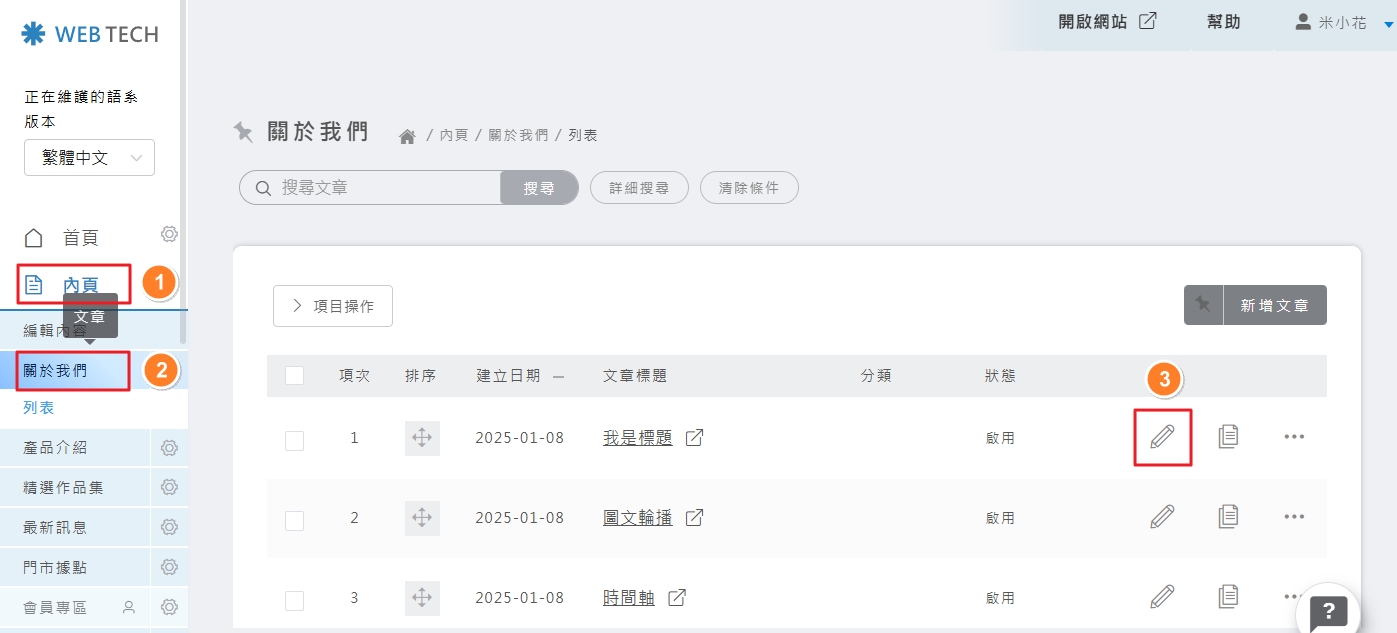
Task: Tick the checkbox for row 1 我是標題
Action: tap(294, 440)
